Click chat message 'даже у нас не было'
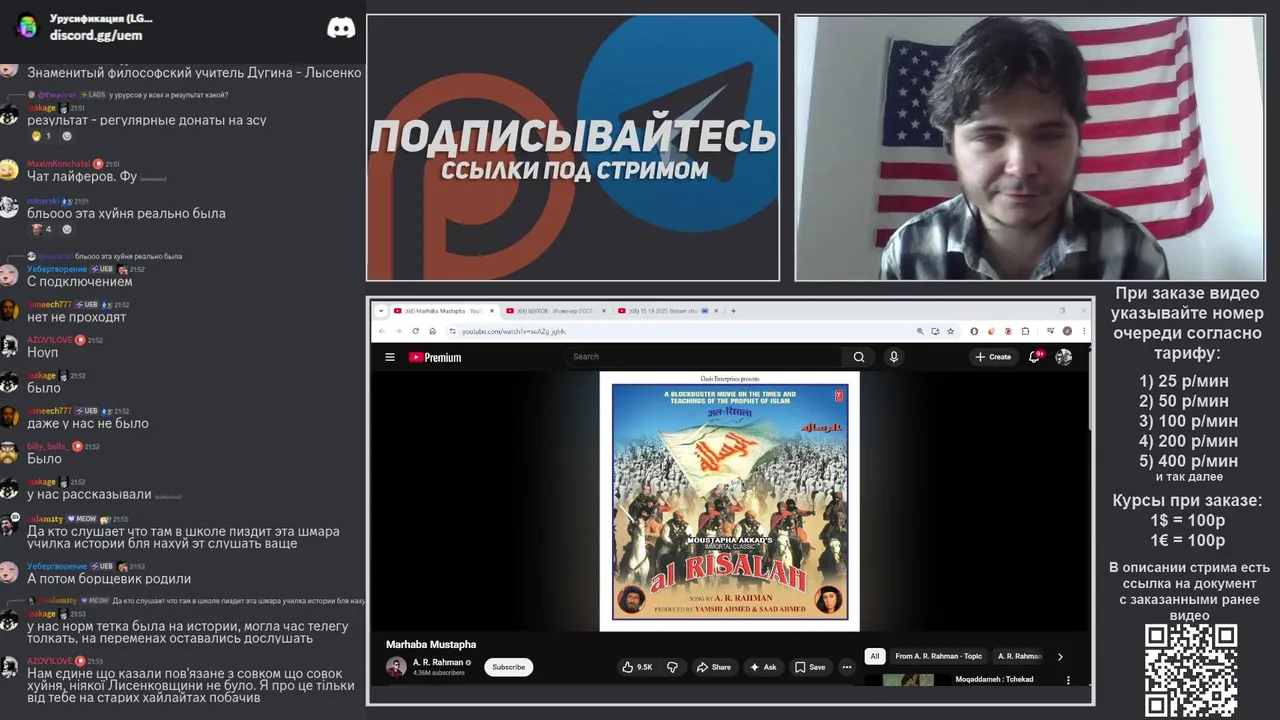The image size is (1280, 720). click(x=88, y=423)
